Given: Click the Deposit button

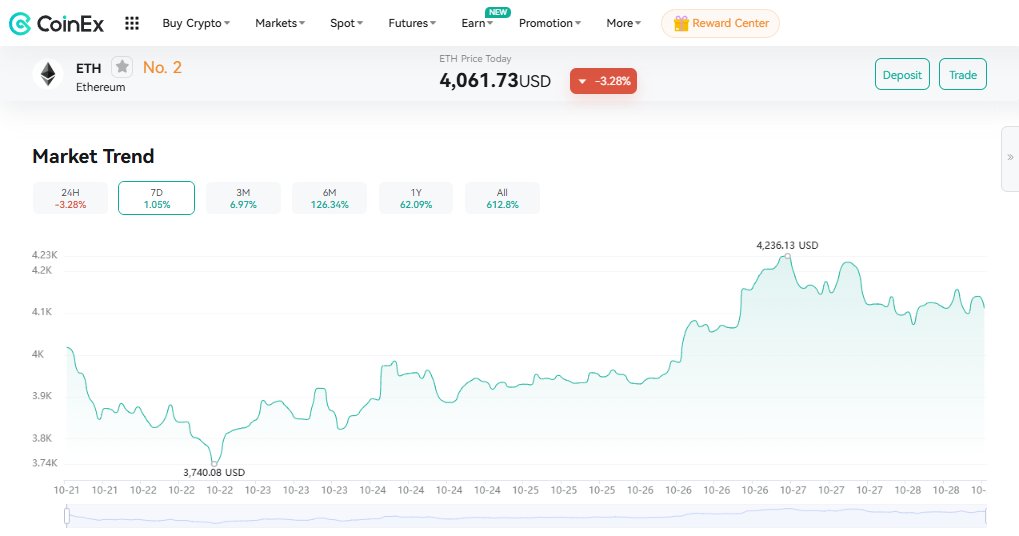Looking at the screenshot, I should click(902, 74).
